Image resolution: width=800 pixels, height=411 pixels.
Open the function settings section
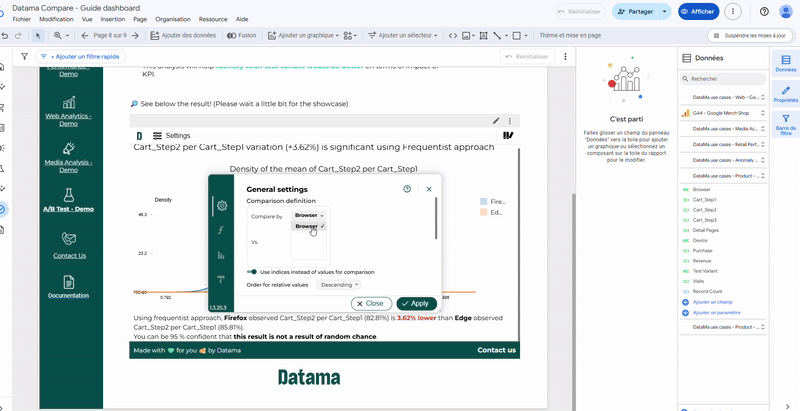[x=220, y=230]
